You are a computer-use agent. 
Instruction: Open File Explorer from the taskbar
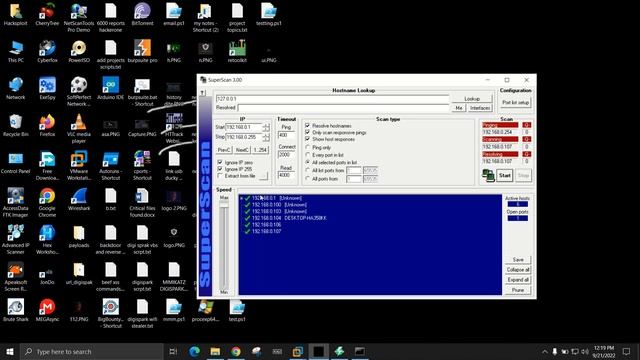[215, 351]
